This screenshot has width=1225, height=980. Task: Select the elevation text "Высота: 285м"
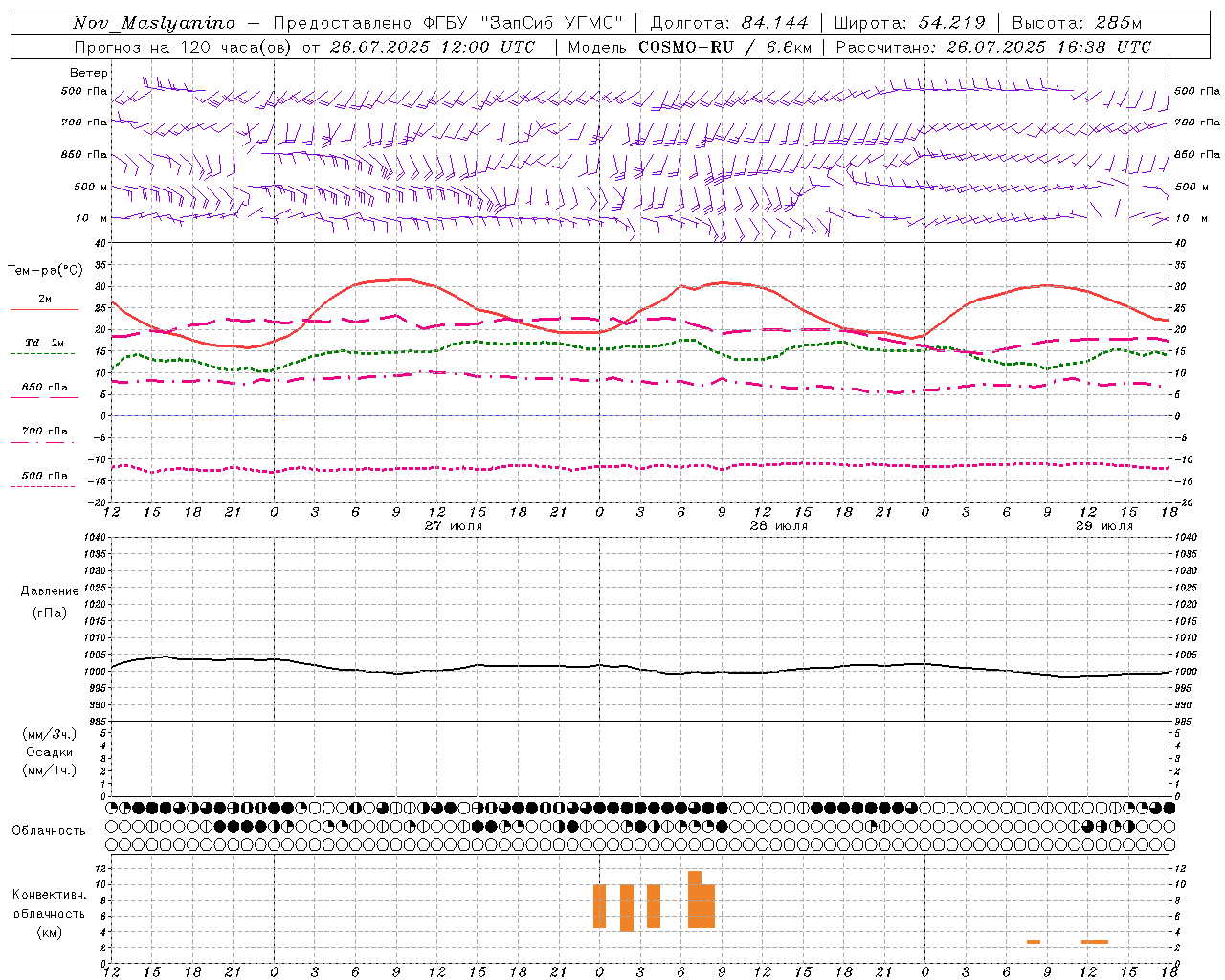(x=1077, y=23)
